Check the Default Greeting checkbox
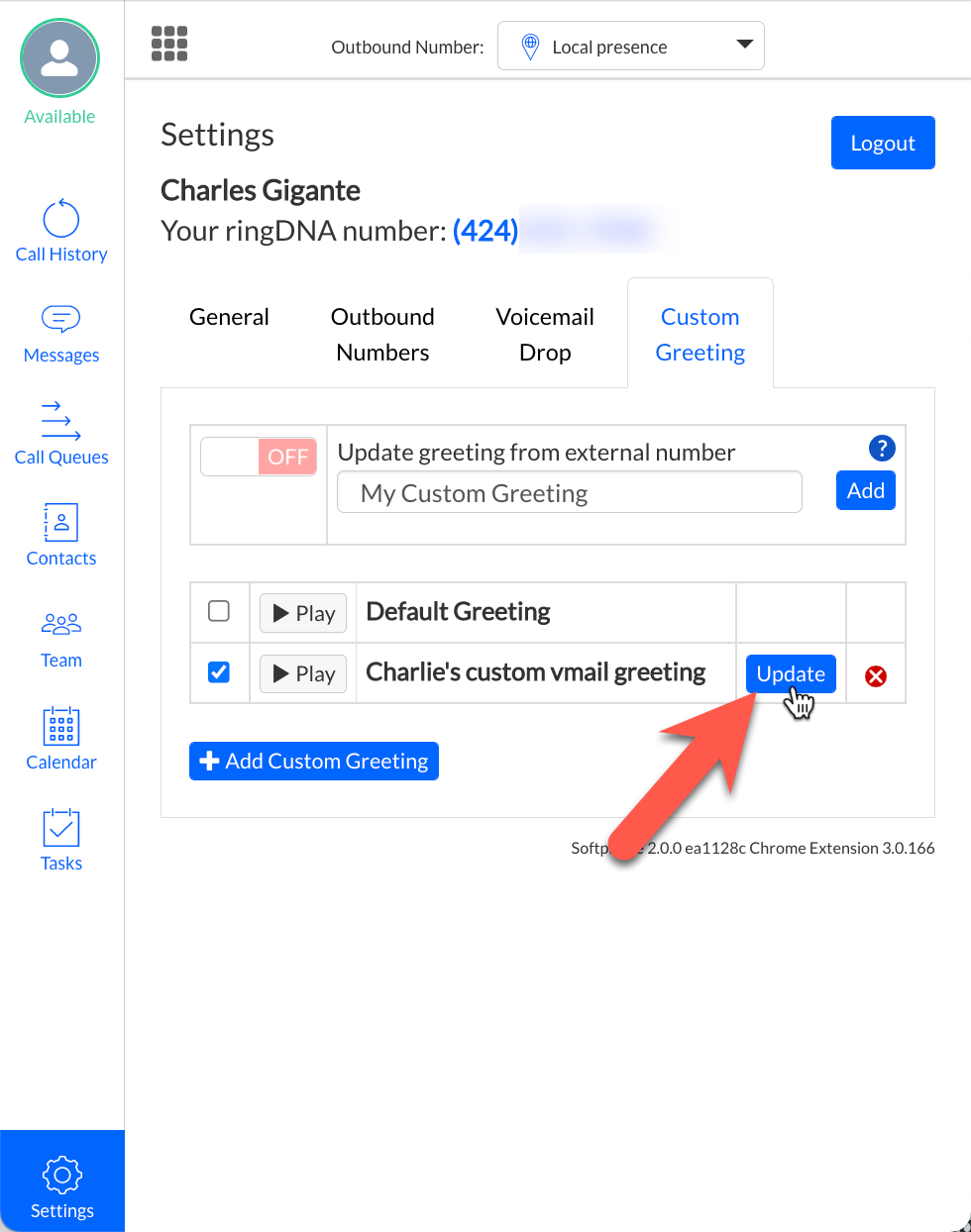 pos(219,611)
